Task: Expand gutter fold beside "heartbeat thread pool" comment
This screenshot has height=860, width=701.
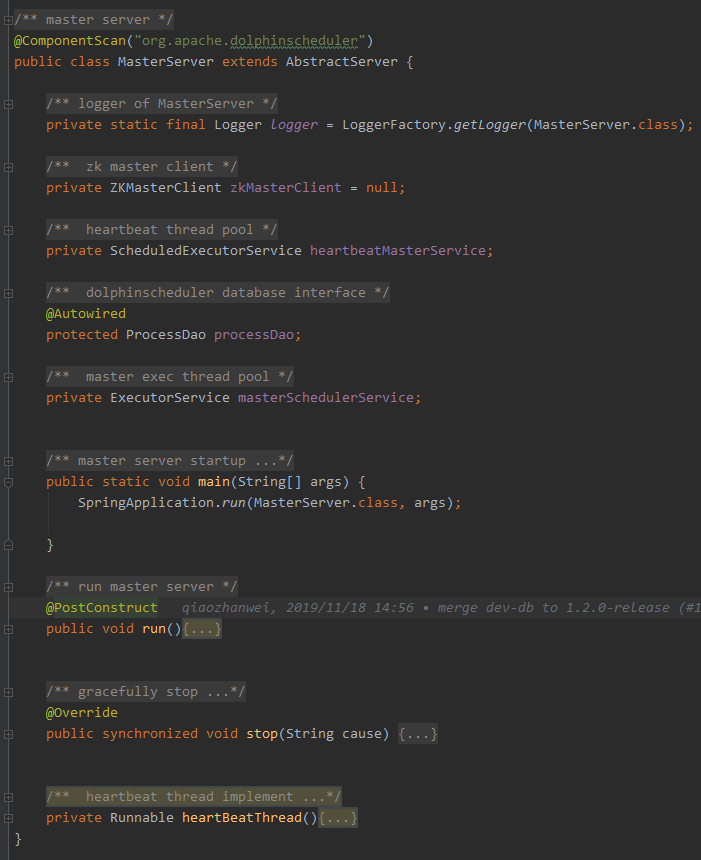Action: pos(8,230)
